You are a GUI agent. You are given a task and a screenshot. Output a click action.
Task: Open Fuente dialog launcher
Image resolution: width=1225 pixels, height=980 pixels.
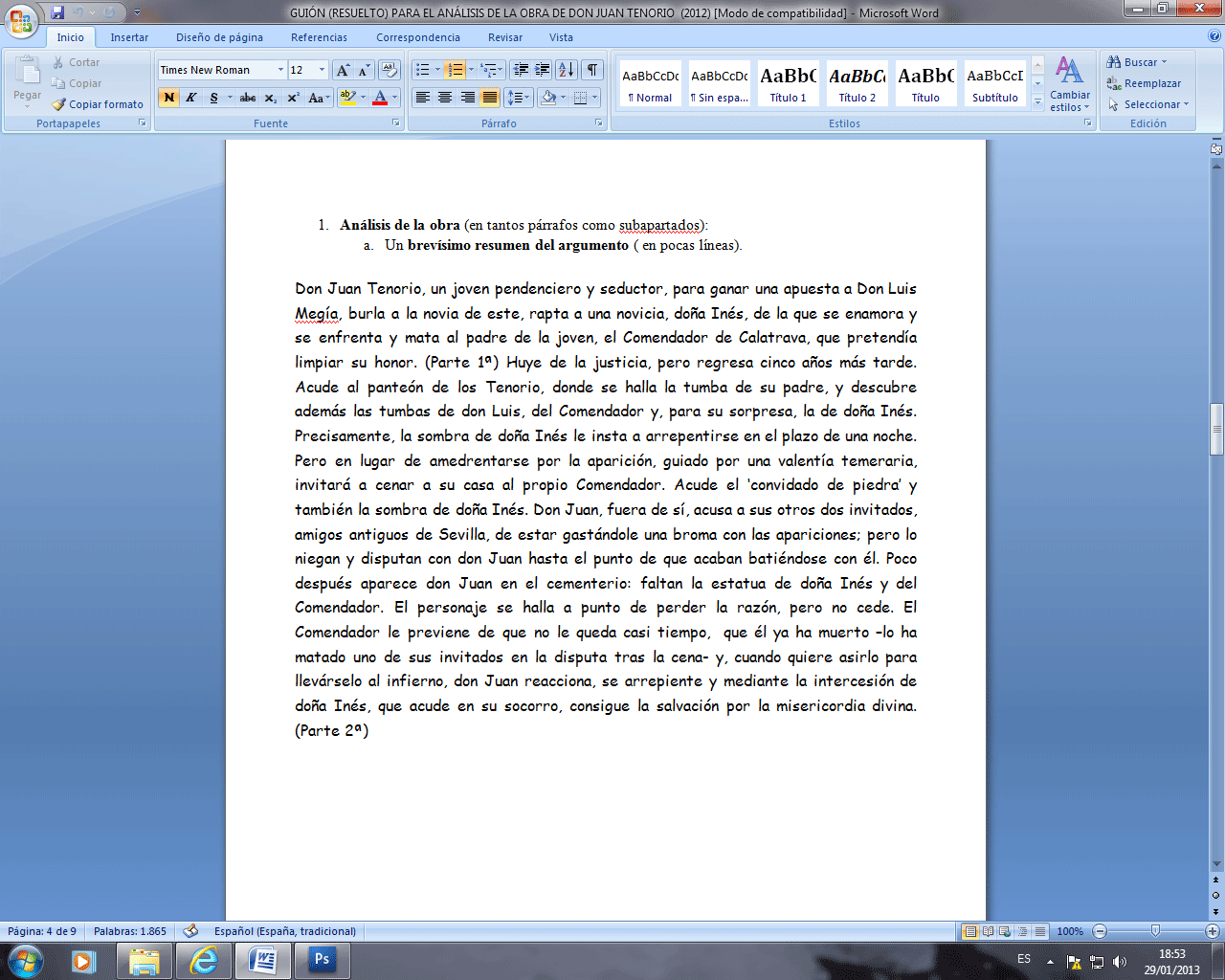(x=396, y=123)
